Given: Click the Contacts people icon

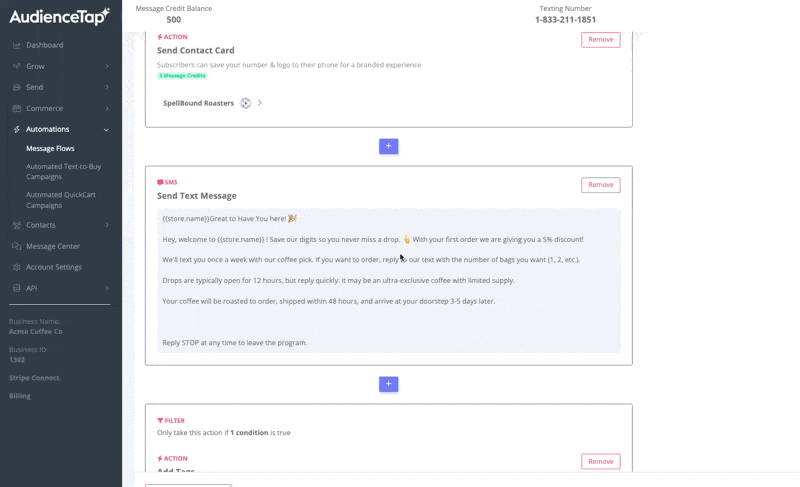Looking at the screenshot, I should point(17,225).
